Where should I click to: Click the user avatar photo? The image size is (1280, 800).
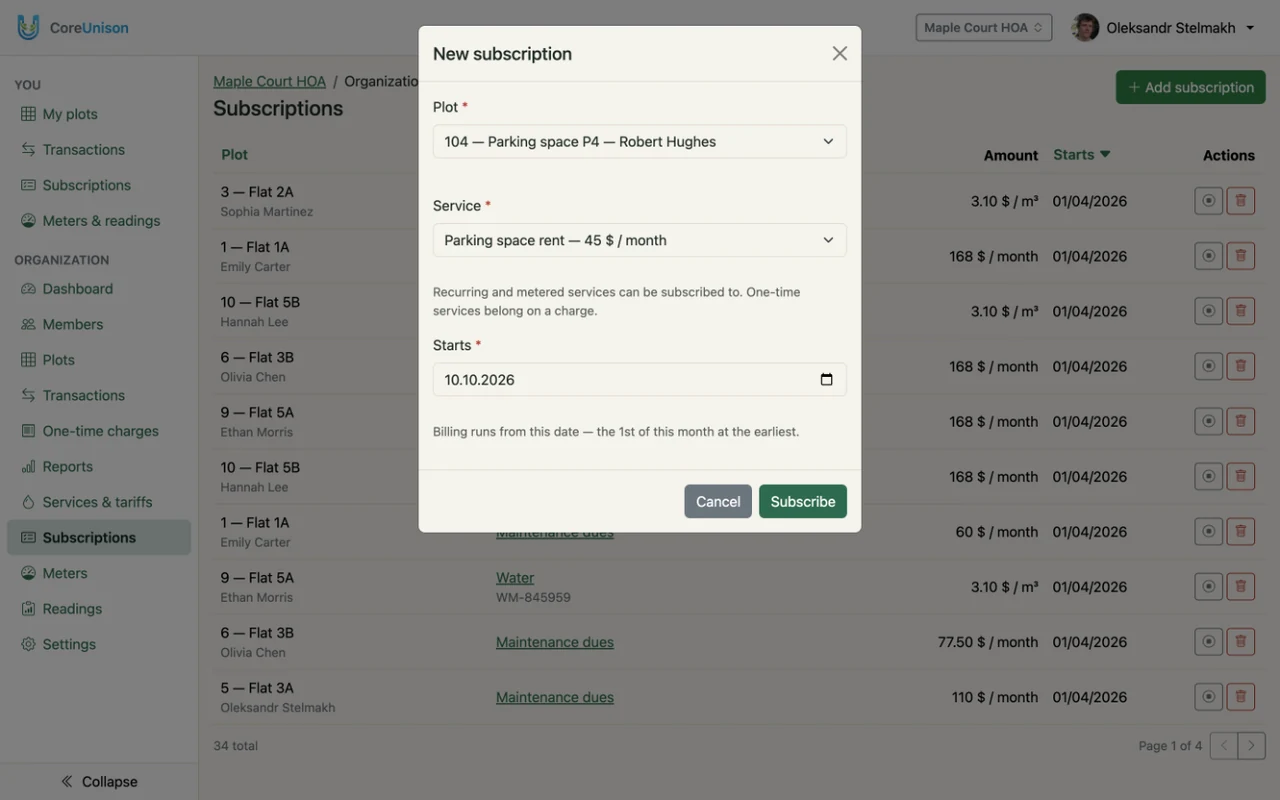(x=1085, y=28)
